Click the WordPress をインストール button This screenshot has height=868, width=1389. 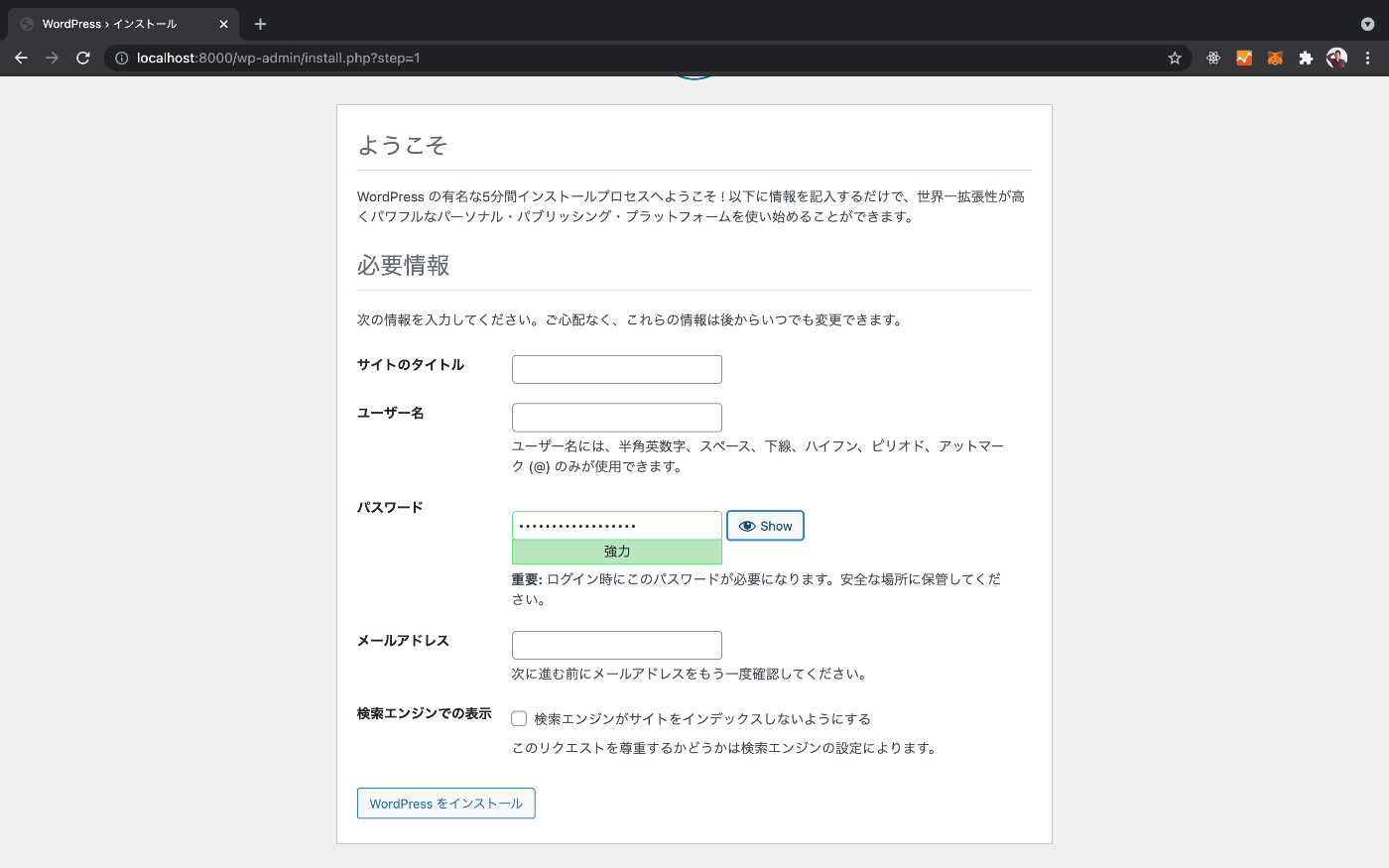coord(445,803)
